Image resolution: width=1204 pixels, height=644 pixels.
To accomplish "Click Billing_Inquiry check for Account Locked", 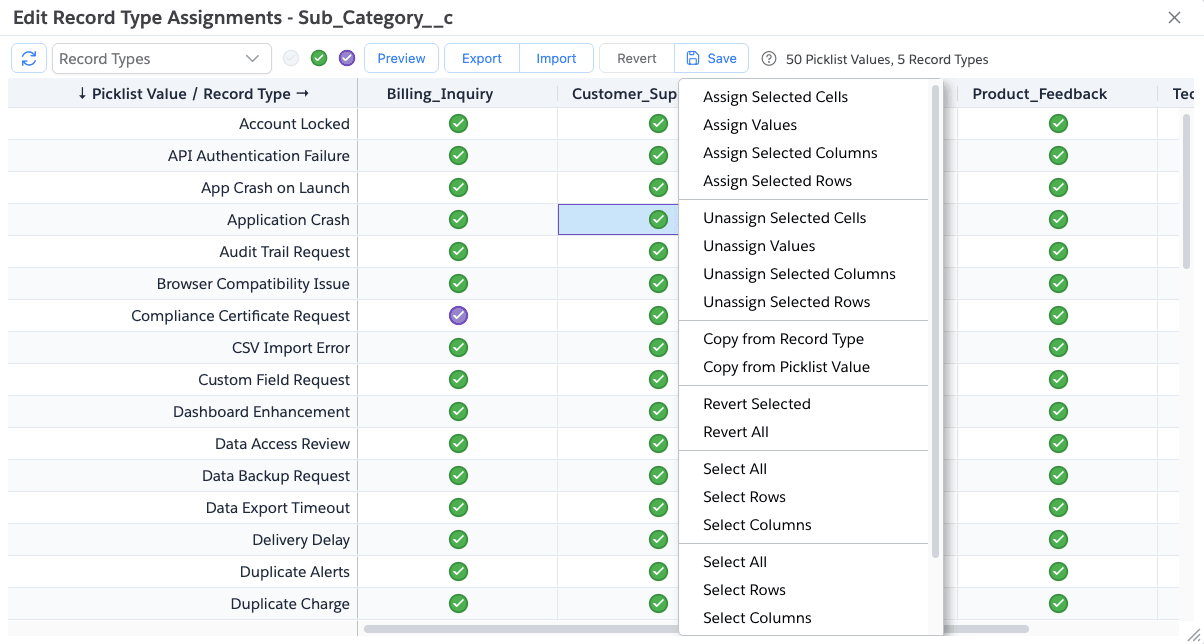I will pyautogui.click(x=458, y=124).
